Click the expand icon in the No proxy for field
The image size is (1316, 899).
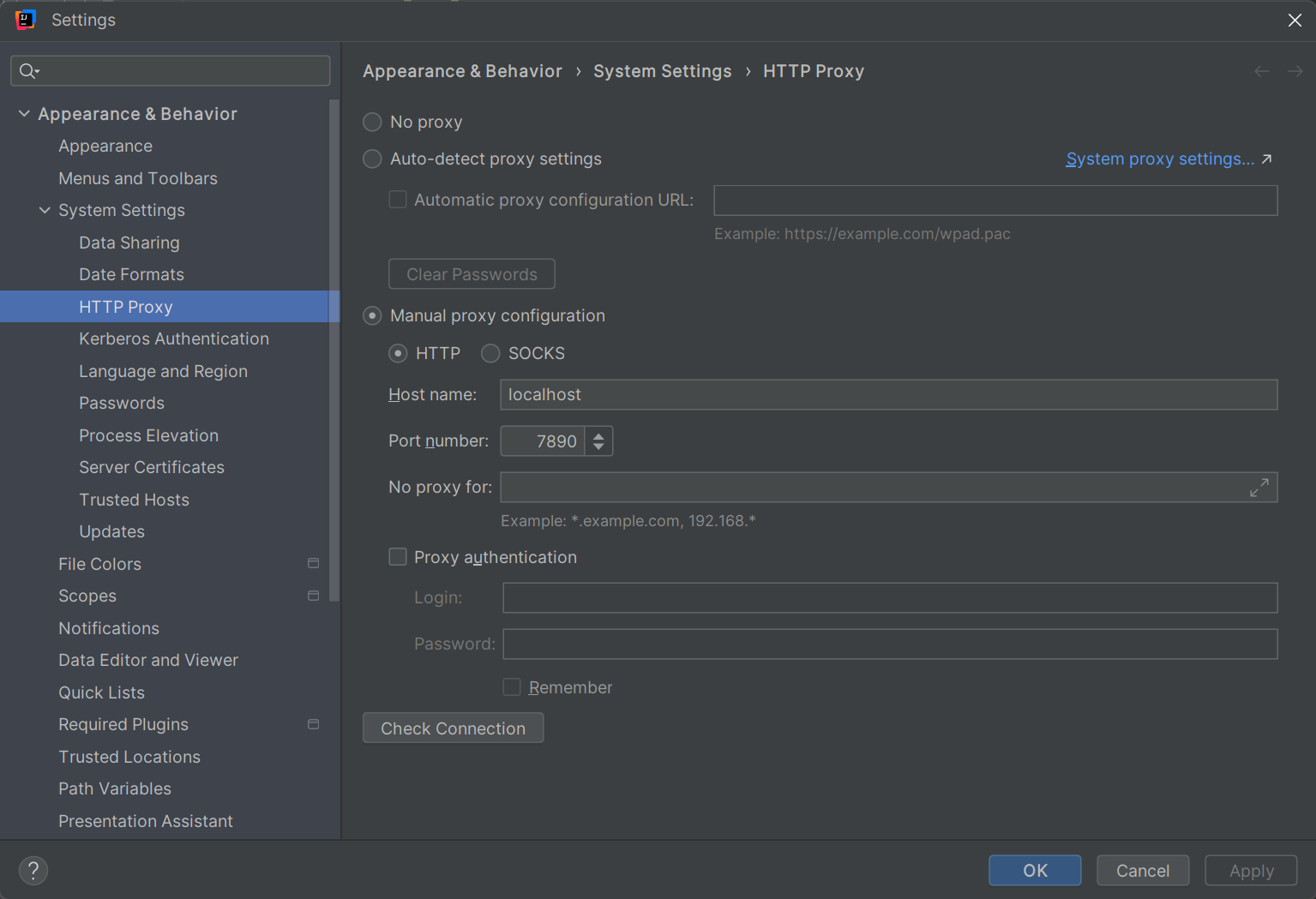pos(1259,488)
